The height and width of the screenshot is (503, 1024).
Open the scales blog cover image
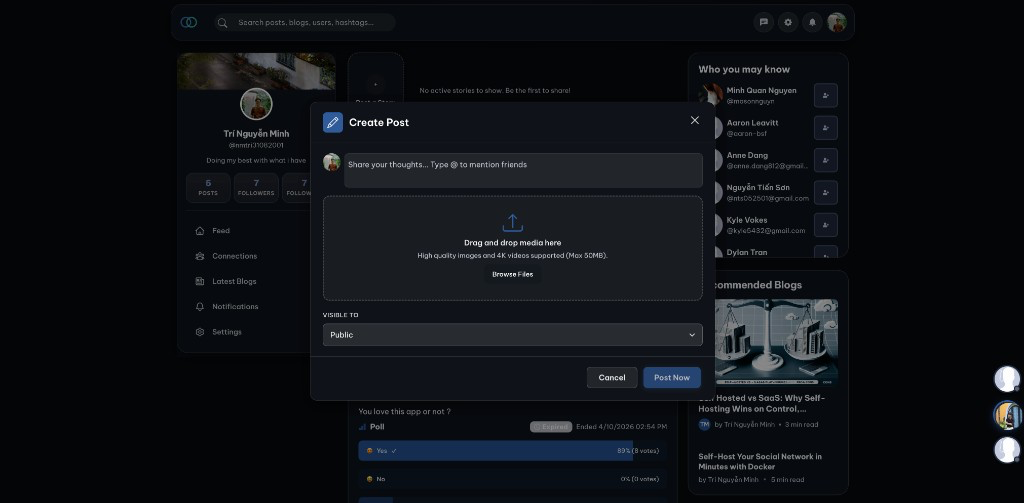click(x=776, y=343)
